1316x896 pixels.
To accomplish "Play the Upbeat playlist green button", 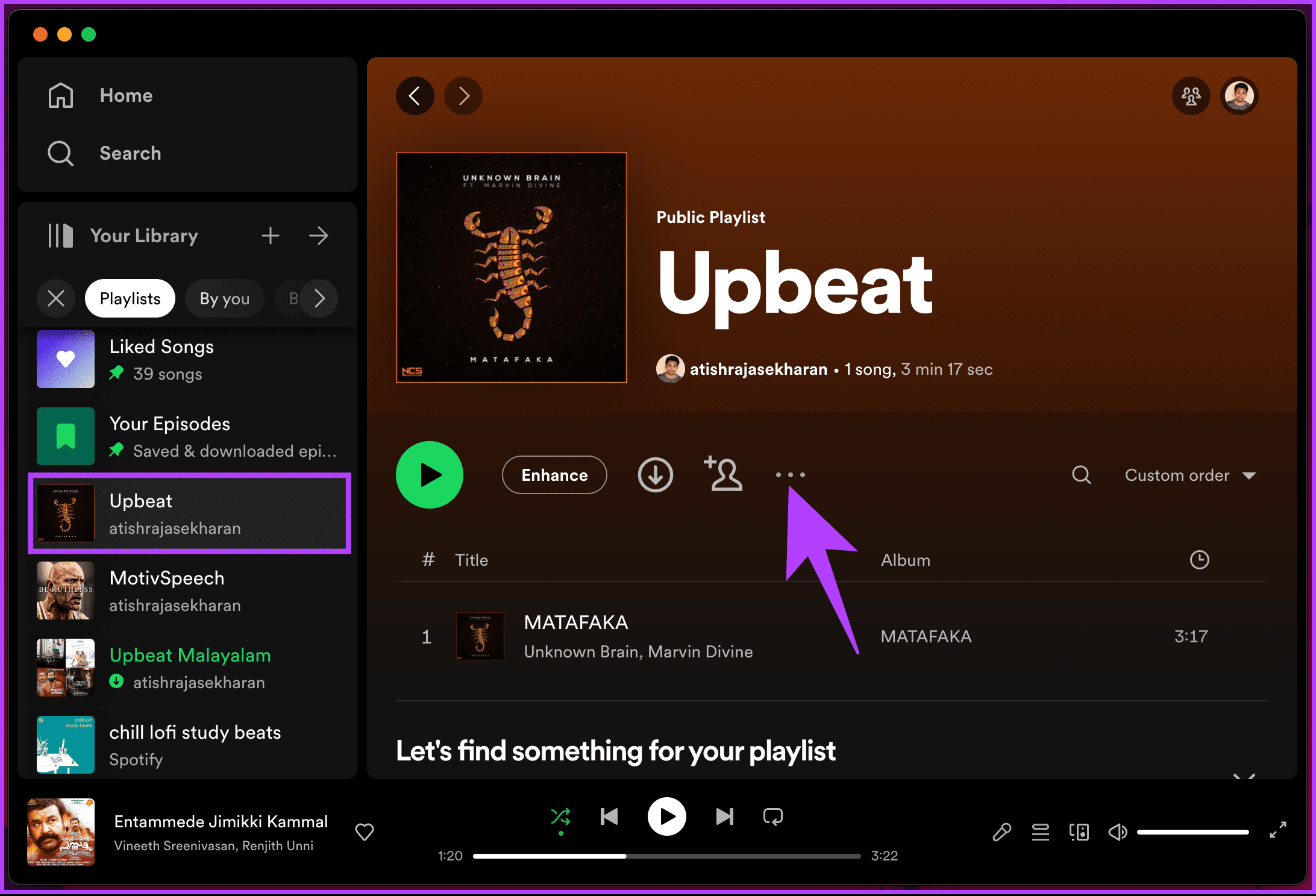I will click(x=430, y=475).
